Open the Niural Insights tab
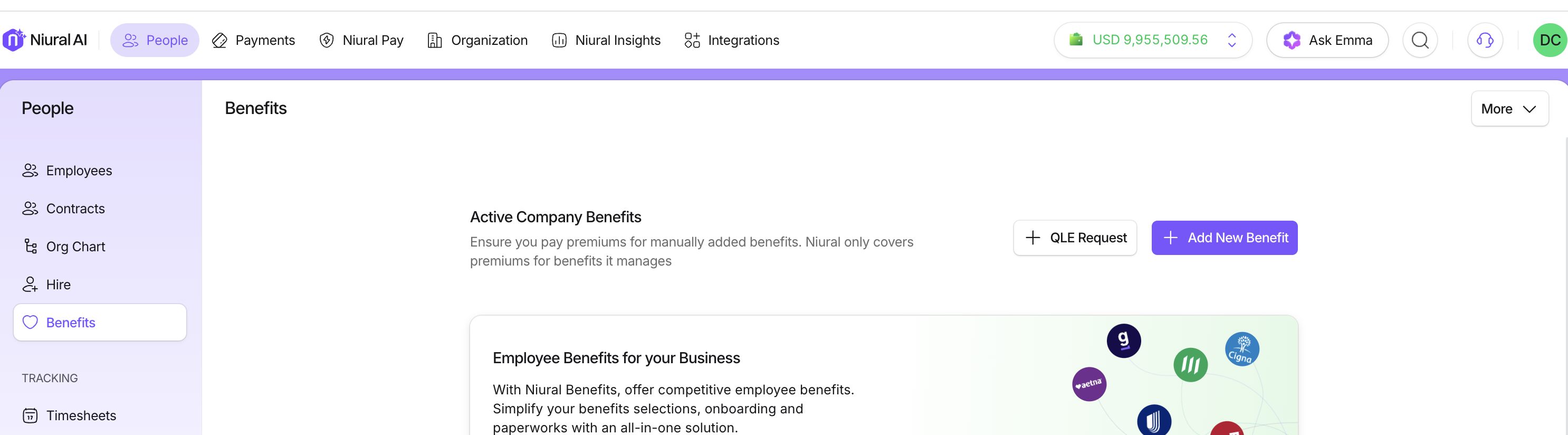Screen dimensions: 1568x435 tap(606, 40)
